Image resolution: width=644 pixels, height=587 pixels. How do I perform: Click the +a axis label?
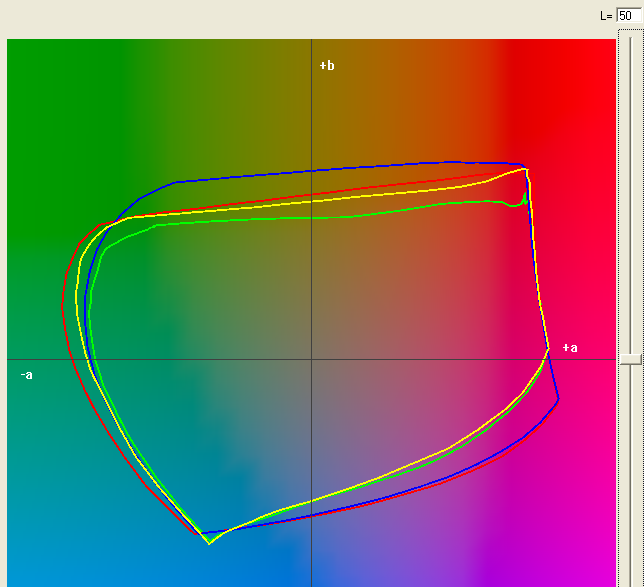pos(570,348)
